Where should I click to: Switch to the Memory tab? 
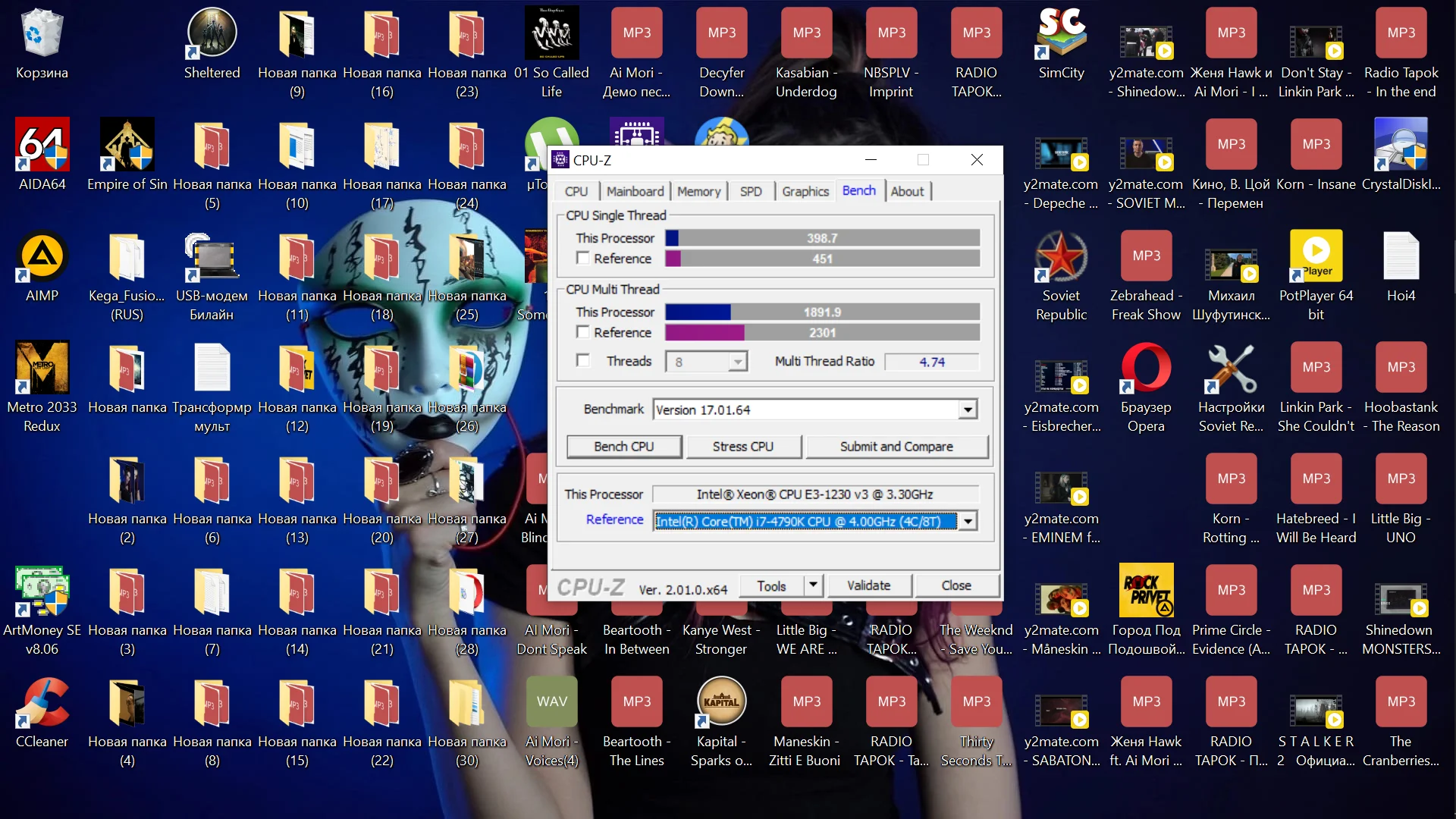click(698, 192)
